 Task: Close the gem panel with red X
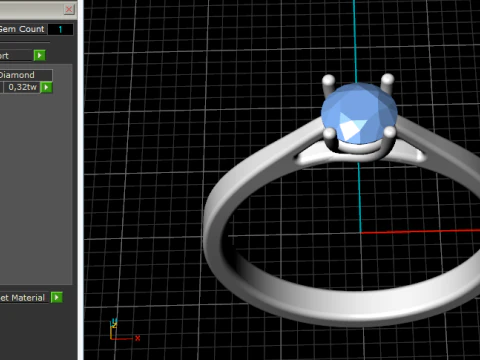(69, 9)
